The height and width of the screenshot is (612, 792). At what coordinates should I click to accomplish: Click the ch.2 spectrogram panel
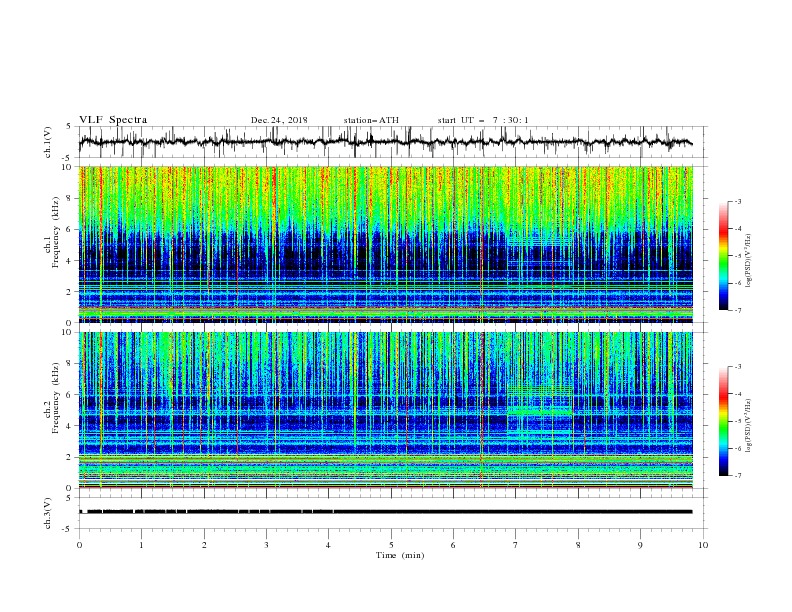[386, 410]
